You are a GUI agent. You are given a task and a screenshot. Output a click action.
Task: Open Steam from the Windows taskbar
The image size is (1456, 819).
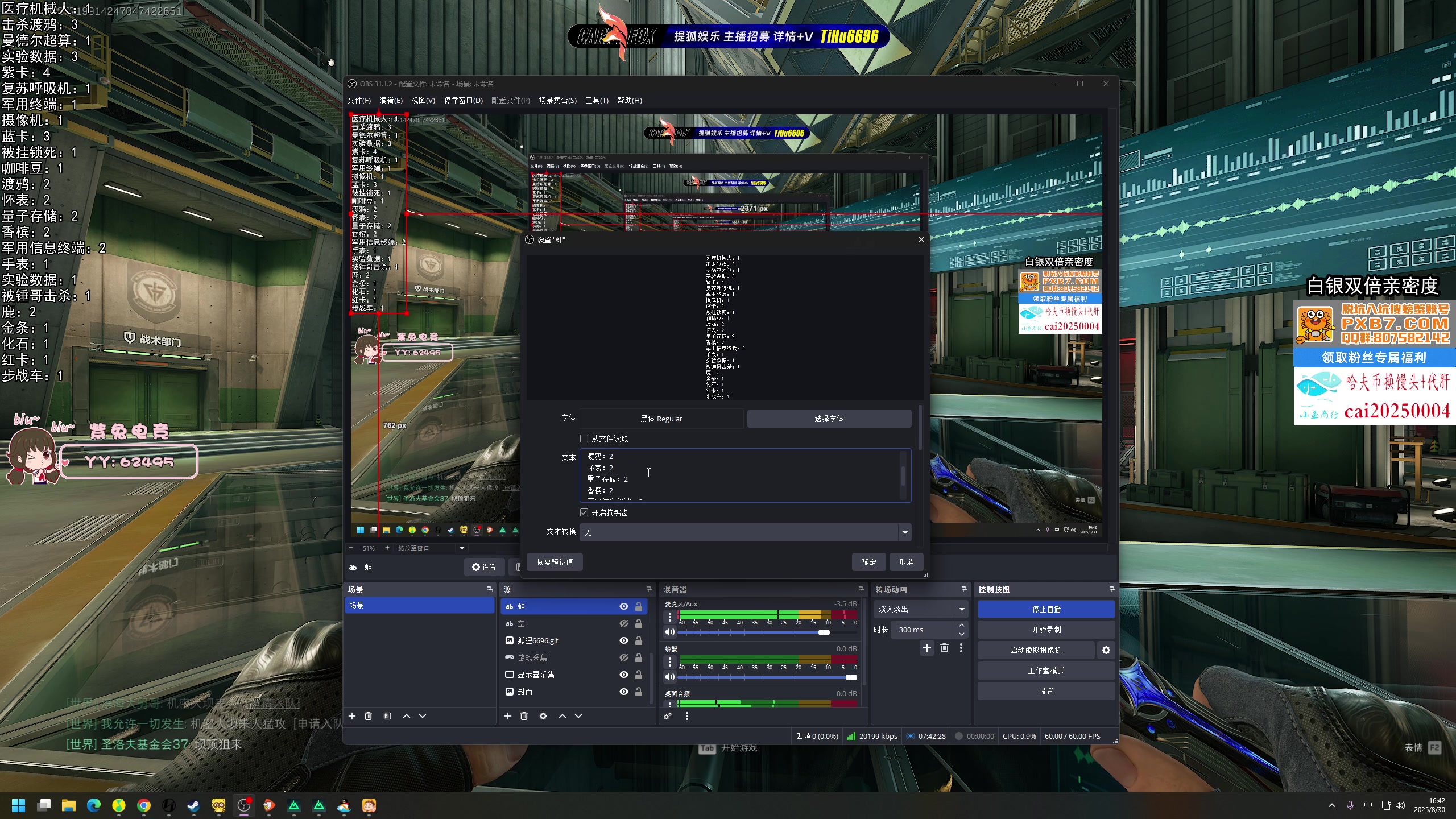194,805
